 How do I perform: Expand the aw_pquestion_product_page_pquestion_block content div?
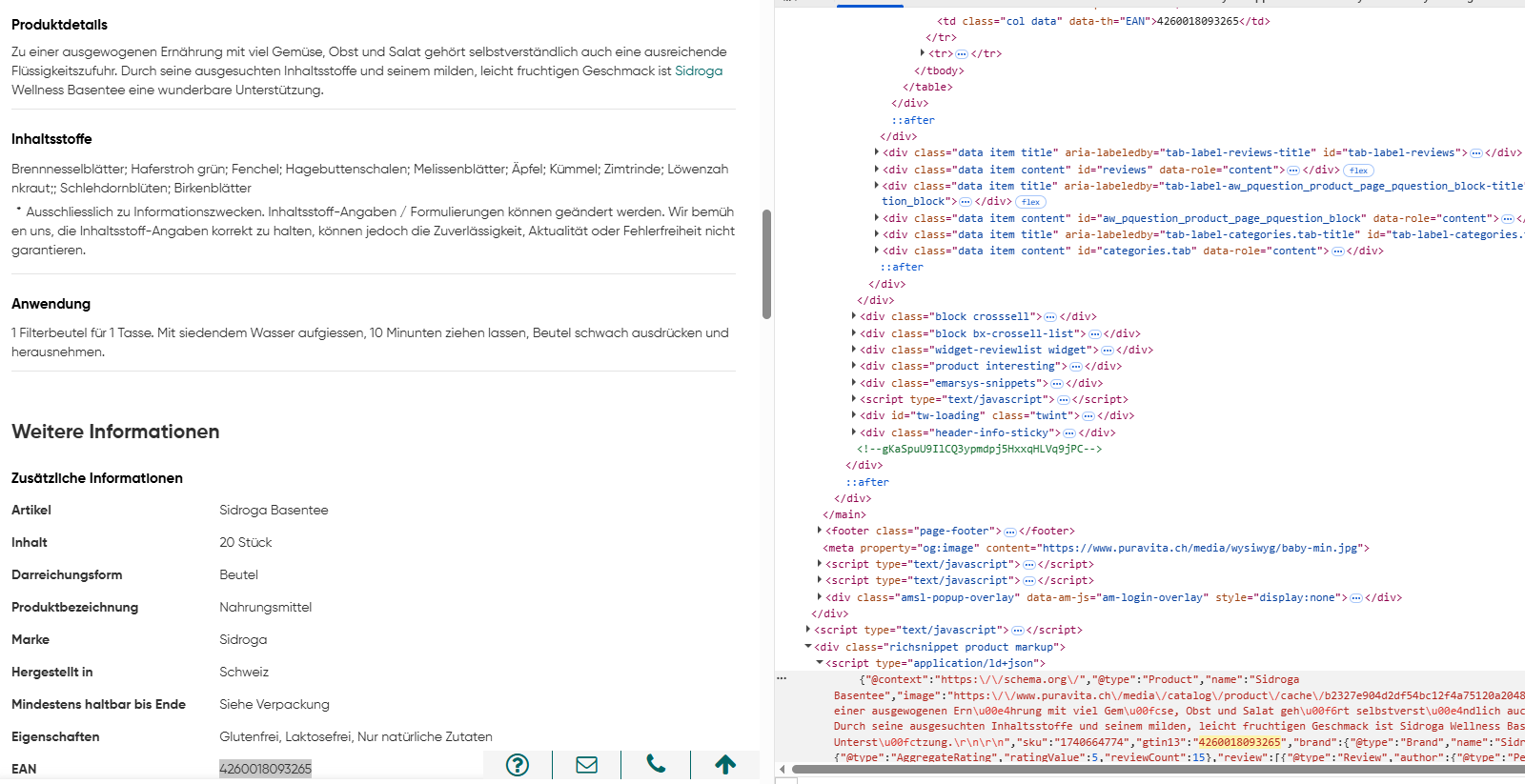coord(877,218)
